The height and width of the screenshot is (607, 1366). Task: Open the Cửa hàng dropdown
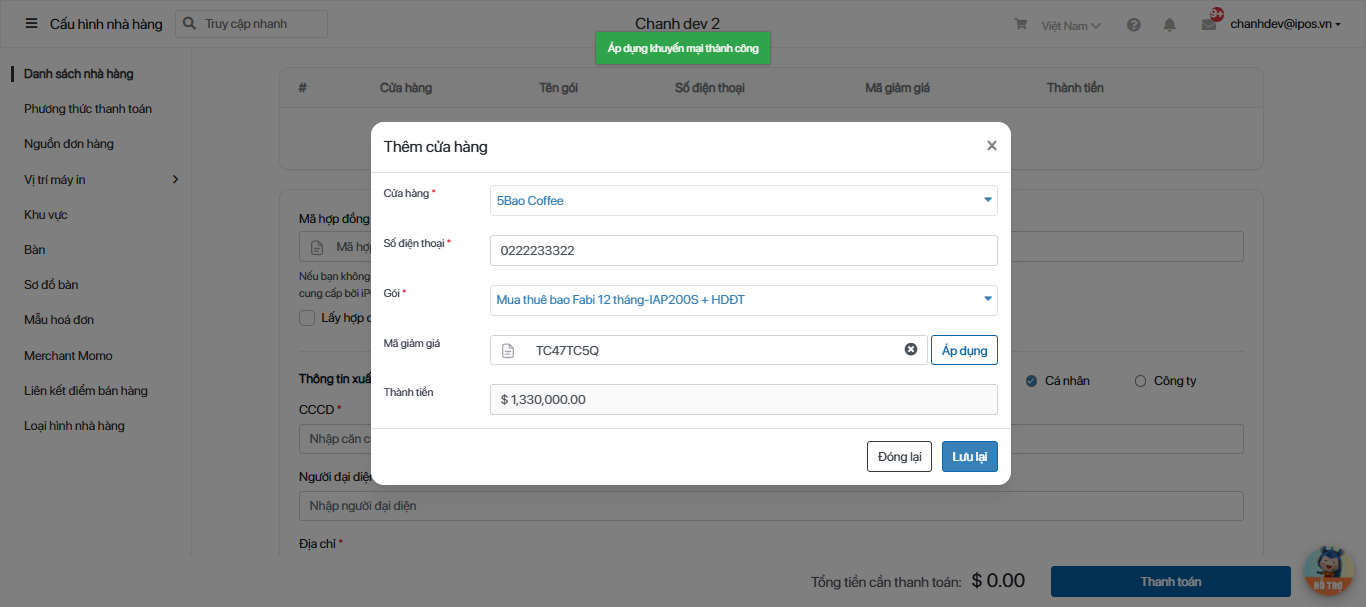coord(743,200)
